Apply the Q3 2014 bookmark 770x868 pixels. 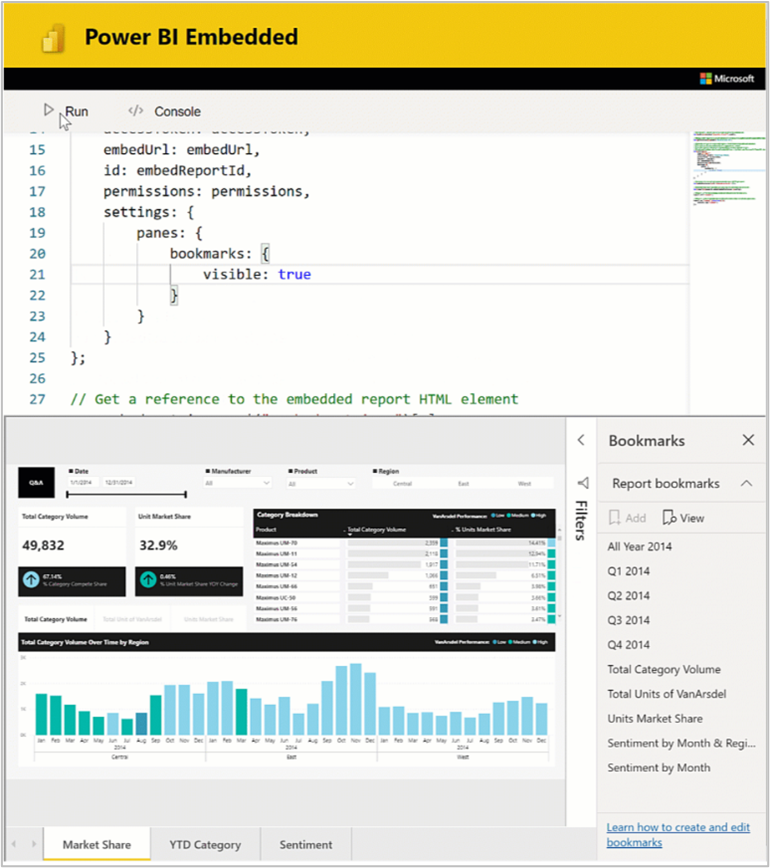click(x=628, y=620)
